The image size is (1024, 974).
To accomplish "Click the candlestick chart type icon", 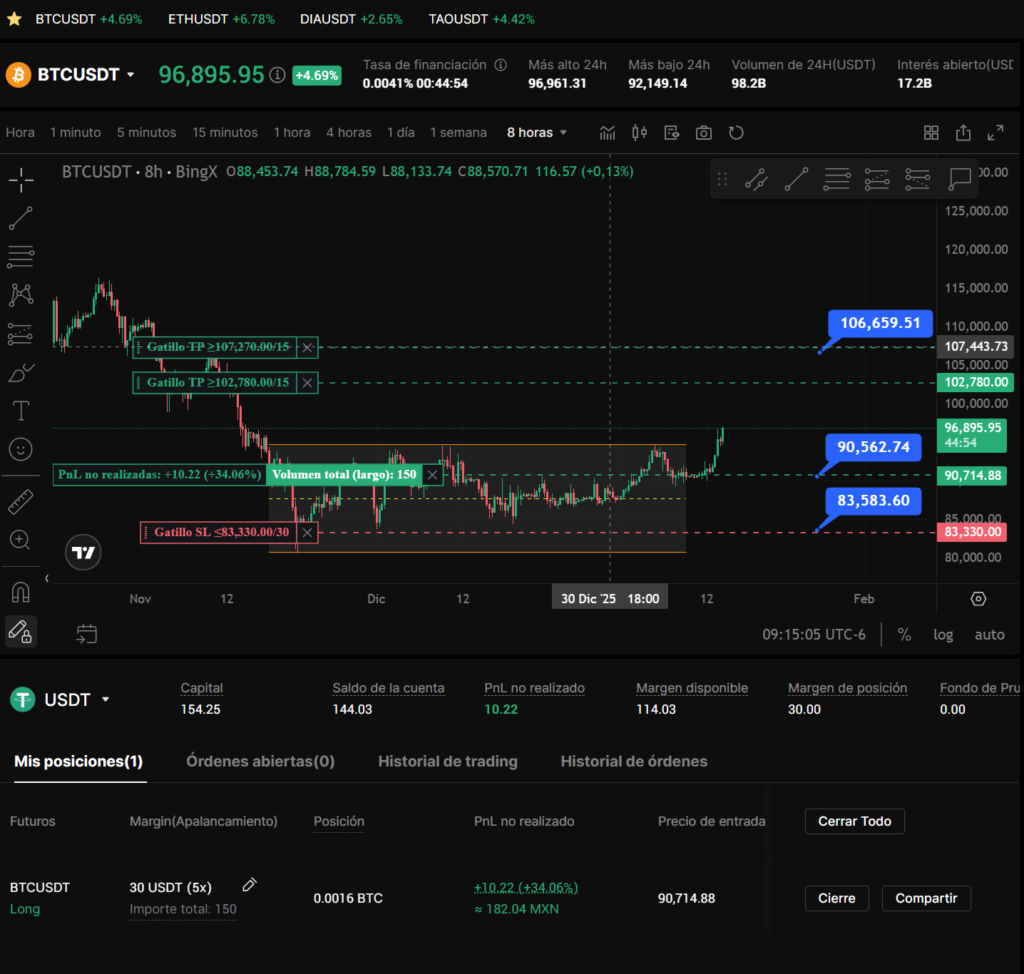I will point(640,133).
